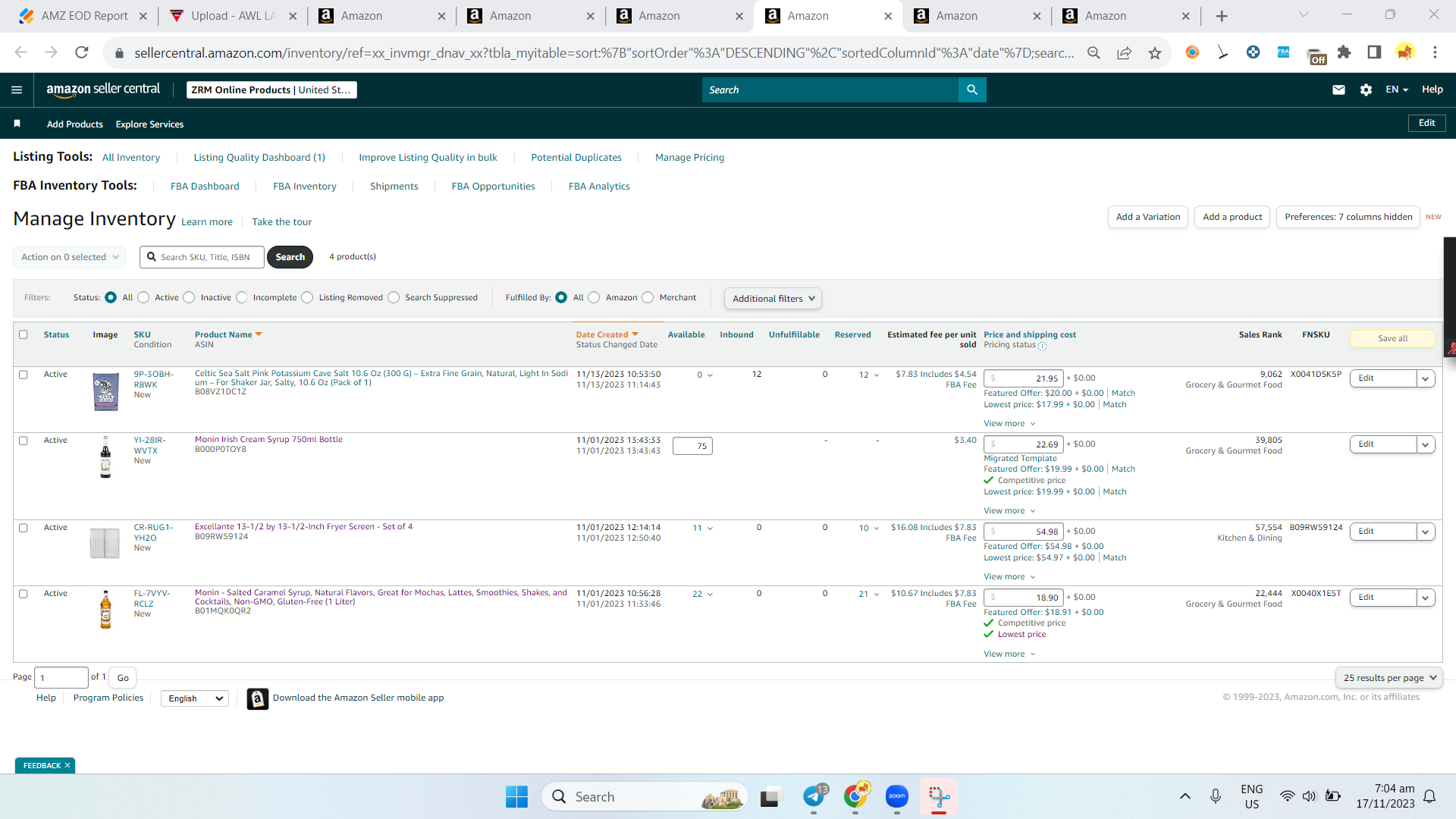
Task: Open the Manage Pricing listing tool
Action: (x=689, y=158)
